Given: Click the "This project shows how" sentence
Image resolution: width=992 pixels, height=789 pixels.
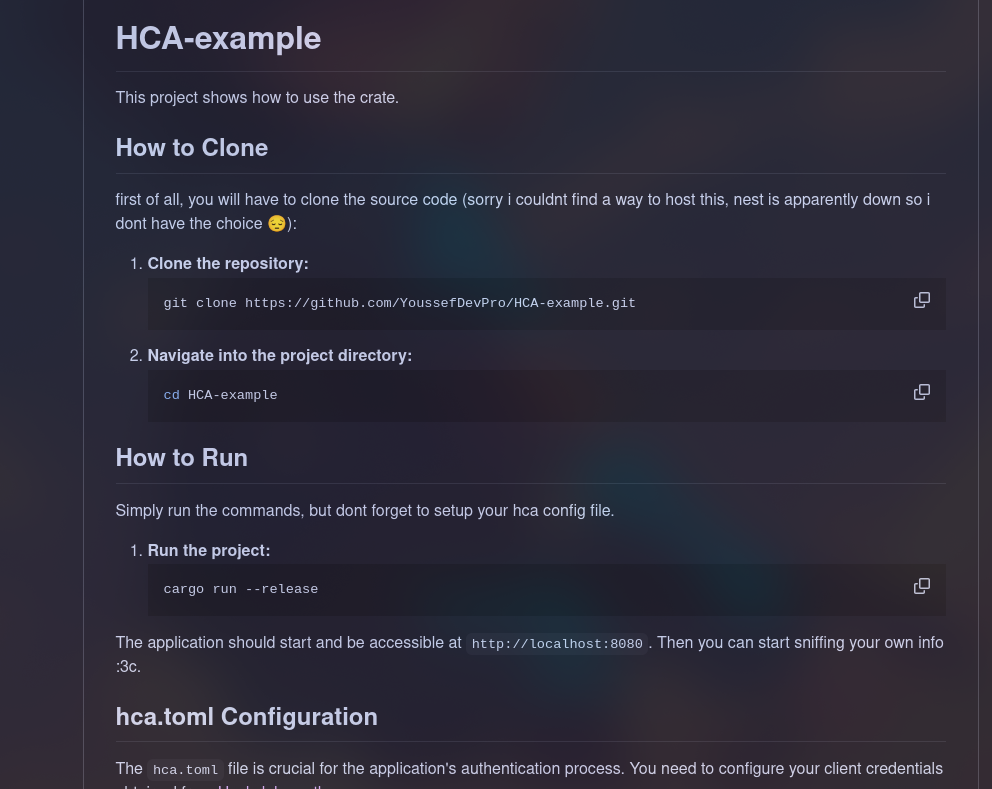Looking at the screenshot, I should click(257, 98).
